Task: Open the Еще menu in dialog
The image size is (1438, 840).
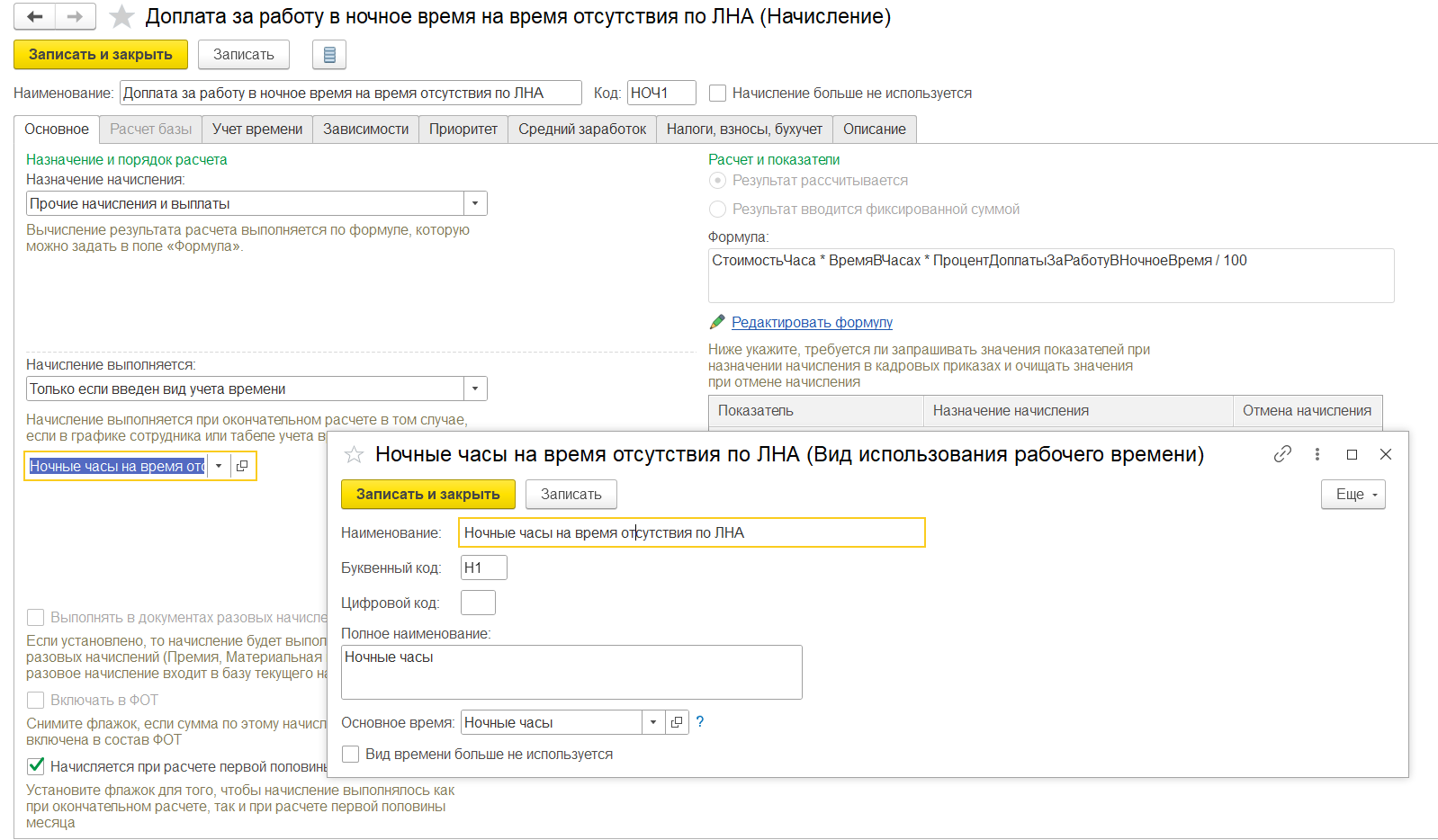Action: (1353, 494)
